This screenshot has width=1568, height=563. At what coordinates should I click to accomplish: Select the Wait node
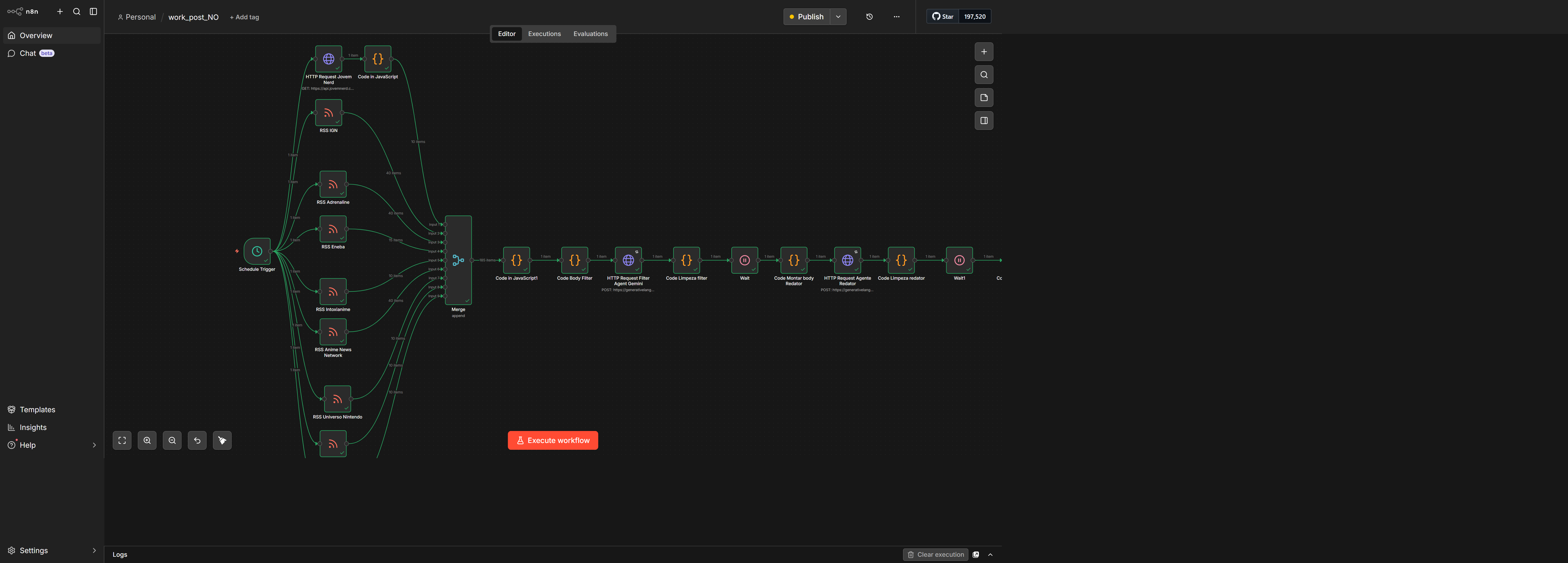pos(744,261)
